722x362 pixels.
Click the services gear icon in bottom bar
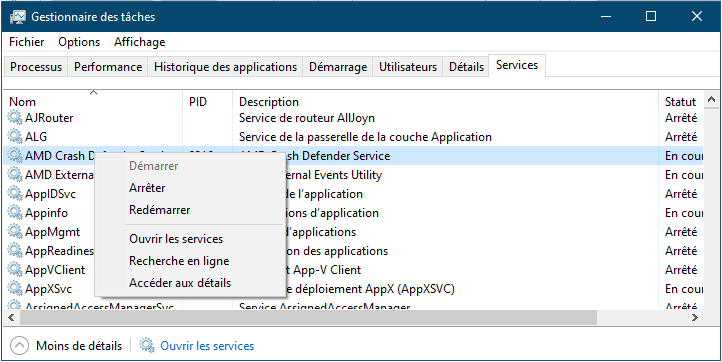click(146, 345)
